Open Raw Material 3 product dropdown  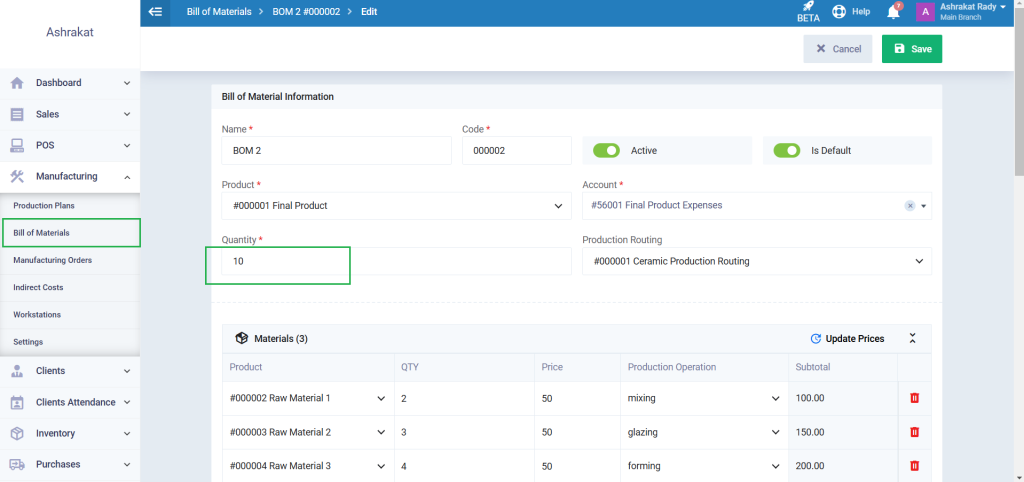point(308,466)
